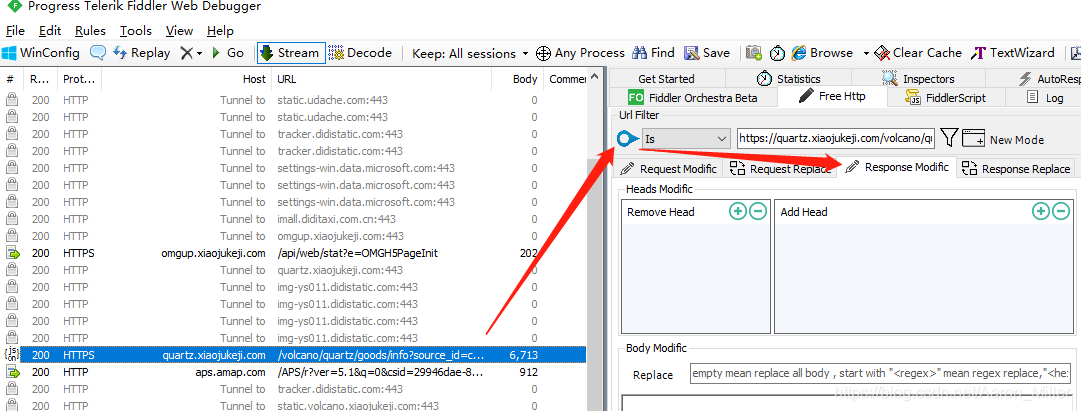Click the Go resume button
The height and width of the screenshot is (411, 1081).
tap(228, 53)
